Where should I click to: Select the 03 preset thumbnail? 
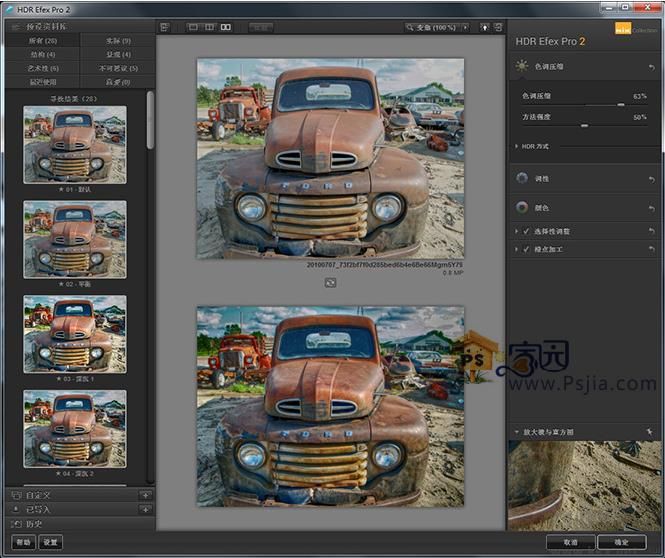[75, 333]
